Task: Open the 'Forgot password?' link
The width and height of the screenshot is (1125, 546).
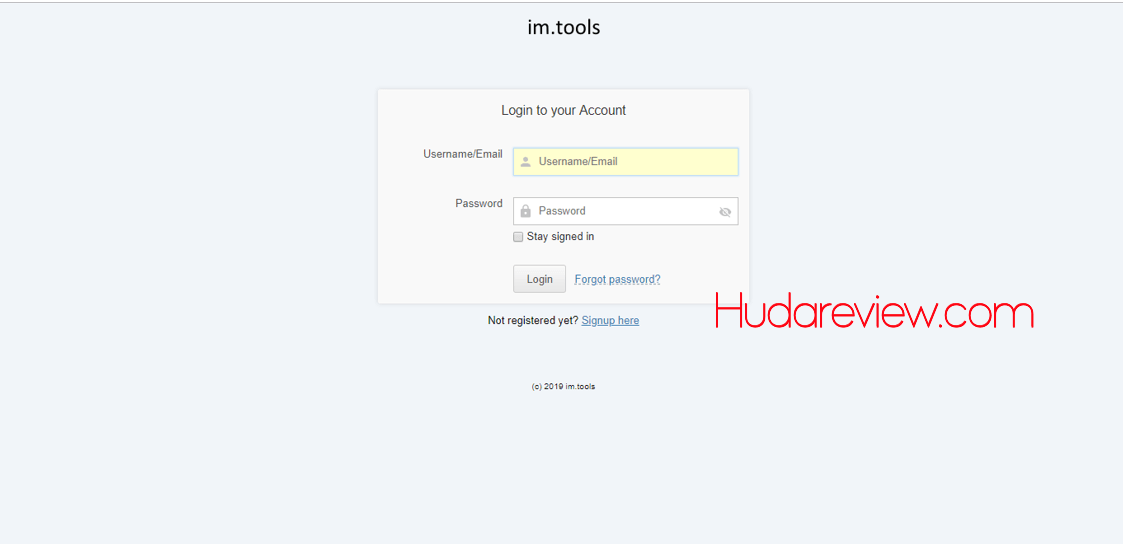Action: point(617,280)
